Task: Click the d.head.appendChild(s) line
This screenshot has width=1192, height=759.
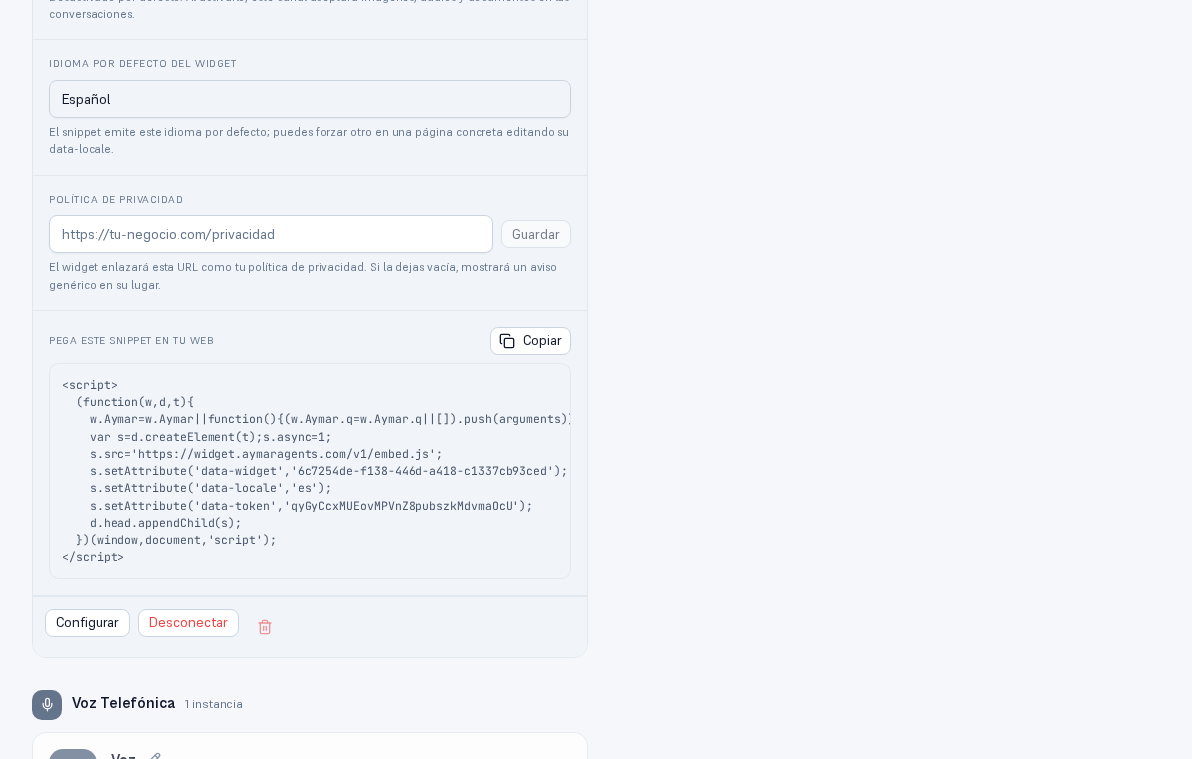Action: pyautogui.click(x=166, y=523)
